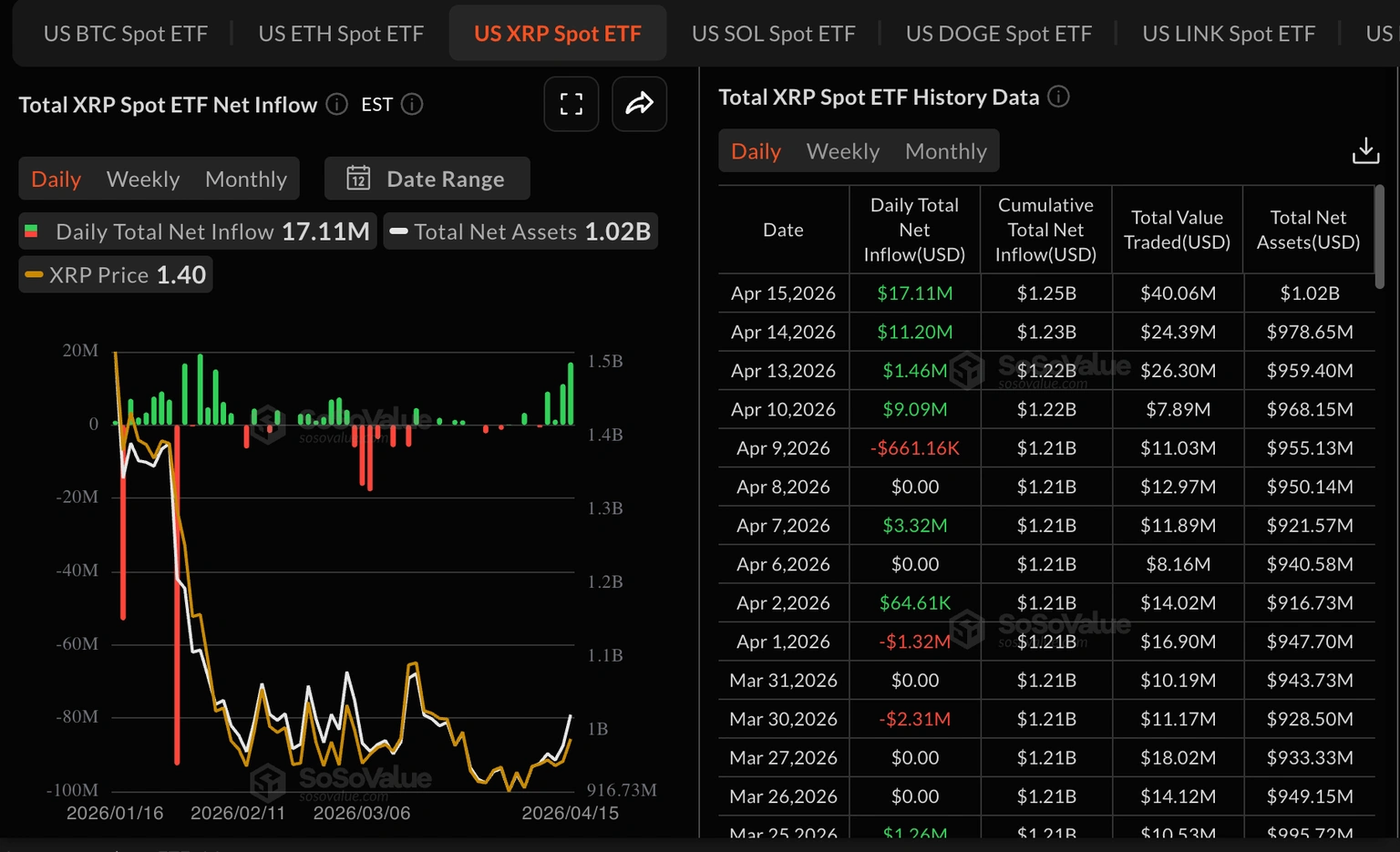Share the XRP inflow chart
Screen dimensions: 1400x852
coord(639,104)
